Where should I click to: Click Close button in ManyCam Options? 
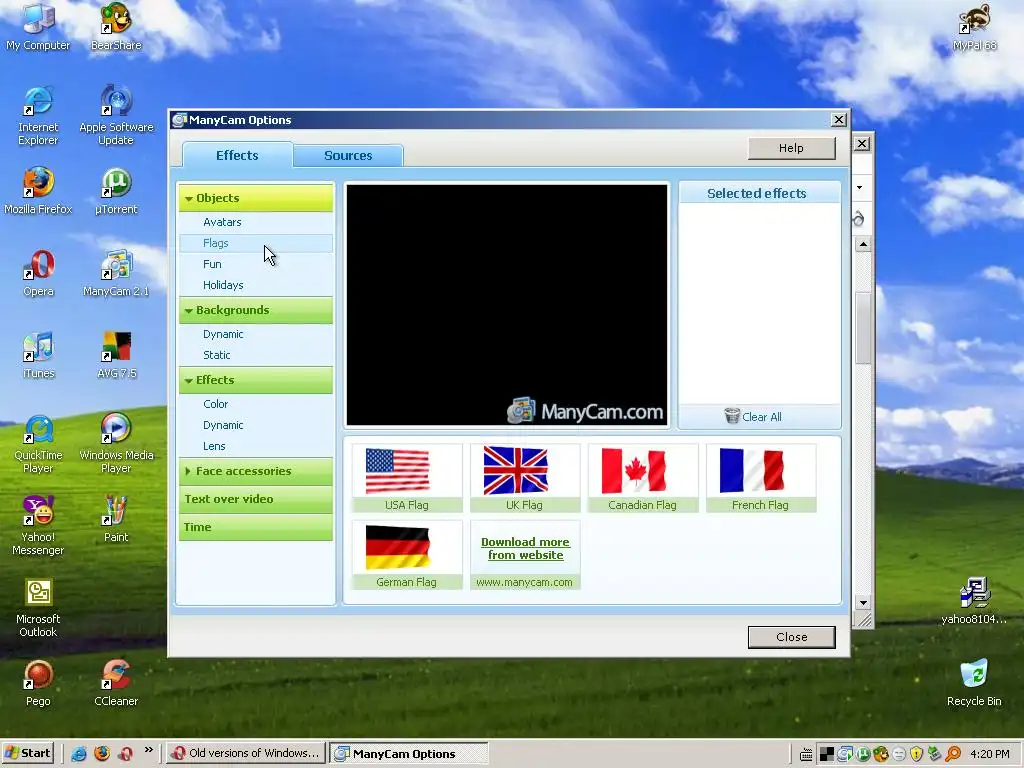(792, 637)
